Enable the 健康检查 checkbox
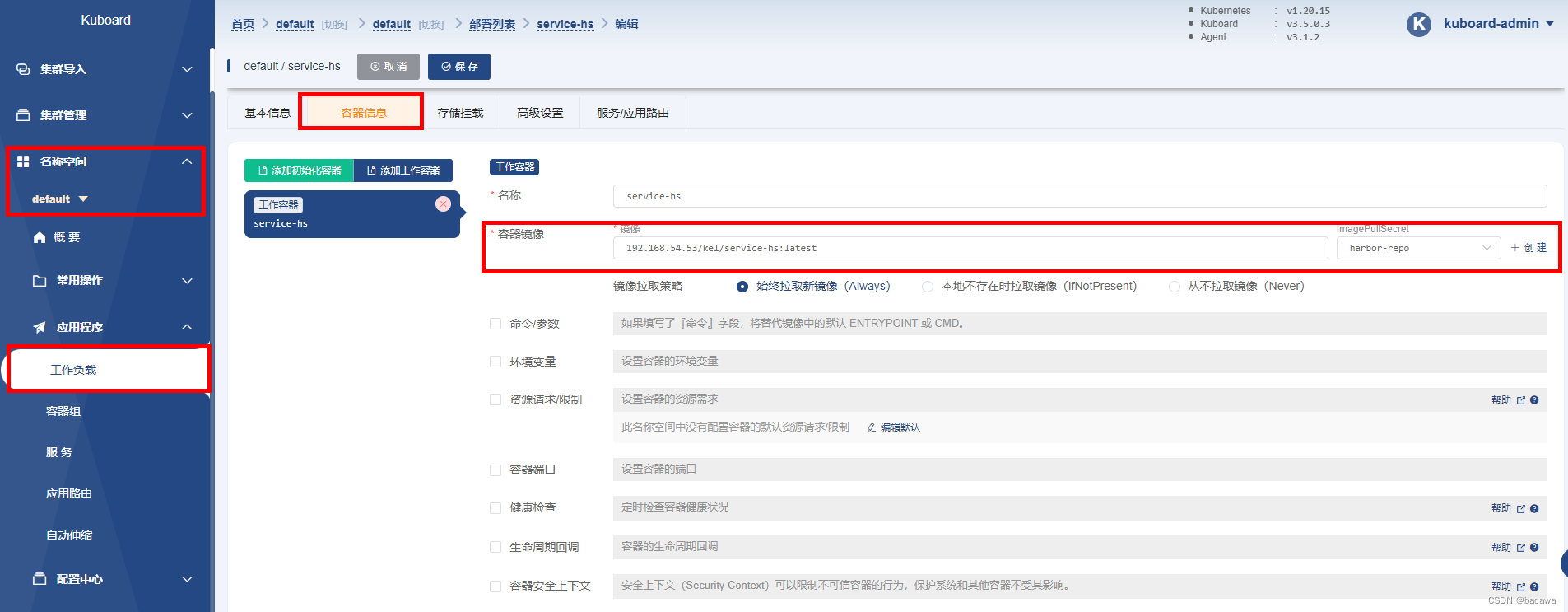 point(496,508)
